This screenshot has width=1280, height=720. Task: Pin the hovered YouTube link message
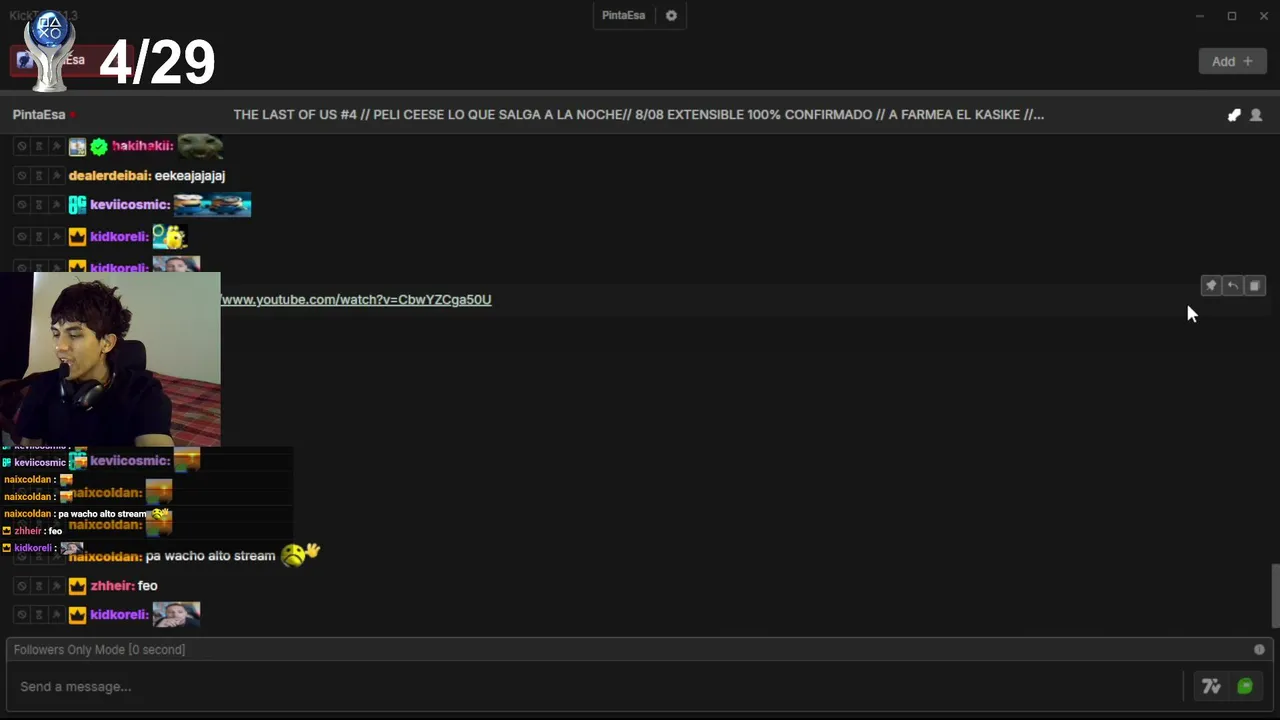click(x=1210, y=286)
